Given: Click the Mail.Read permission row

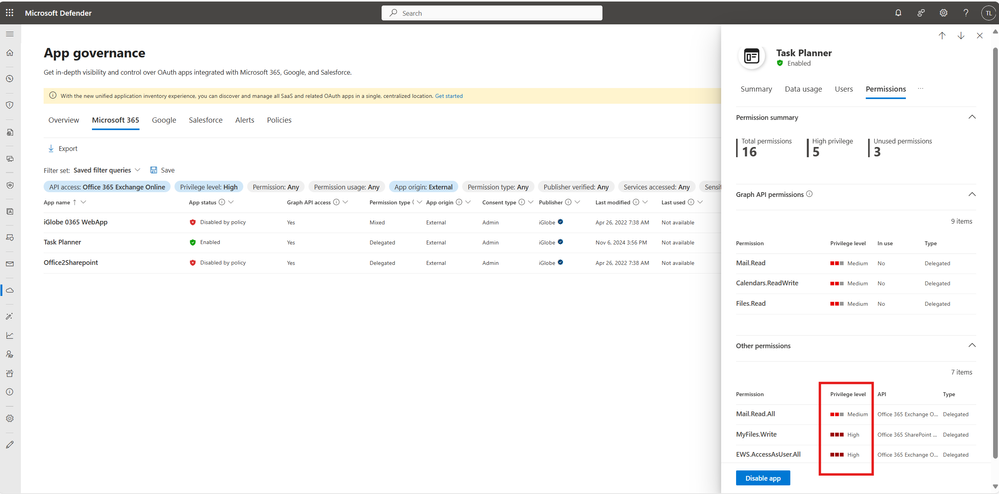Looking at the screenshot, I should (x=856, y=263).
